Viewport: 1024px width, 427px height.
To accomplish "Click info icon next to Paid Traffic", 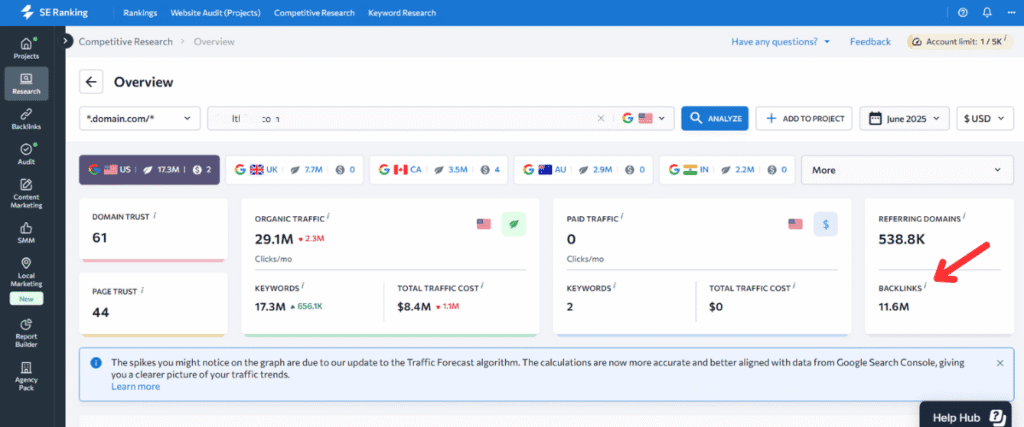I will (x=622, y=215).
